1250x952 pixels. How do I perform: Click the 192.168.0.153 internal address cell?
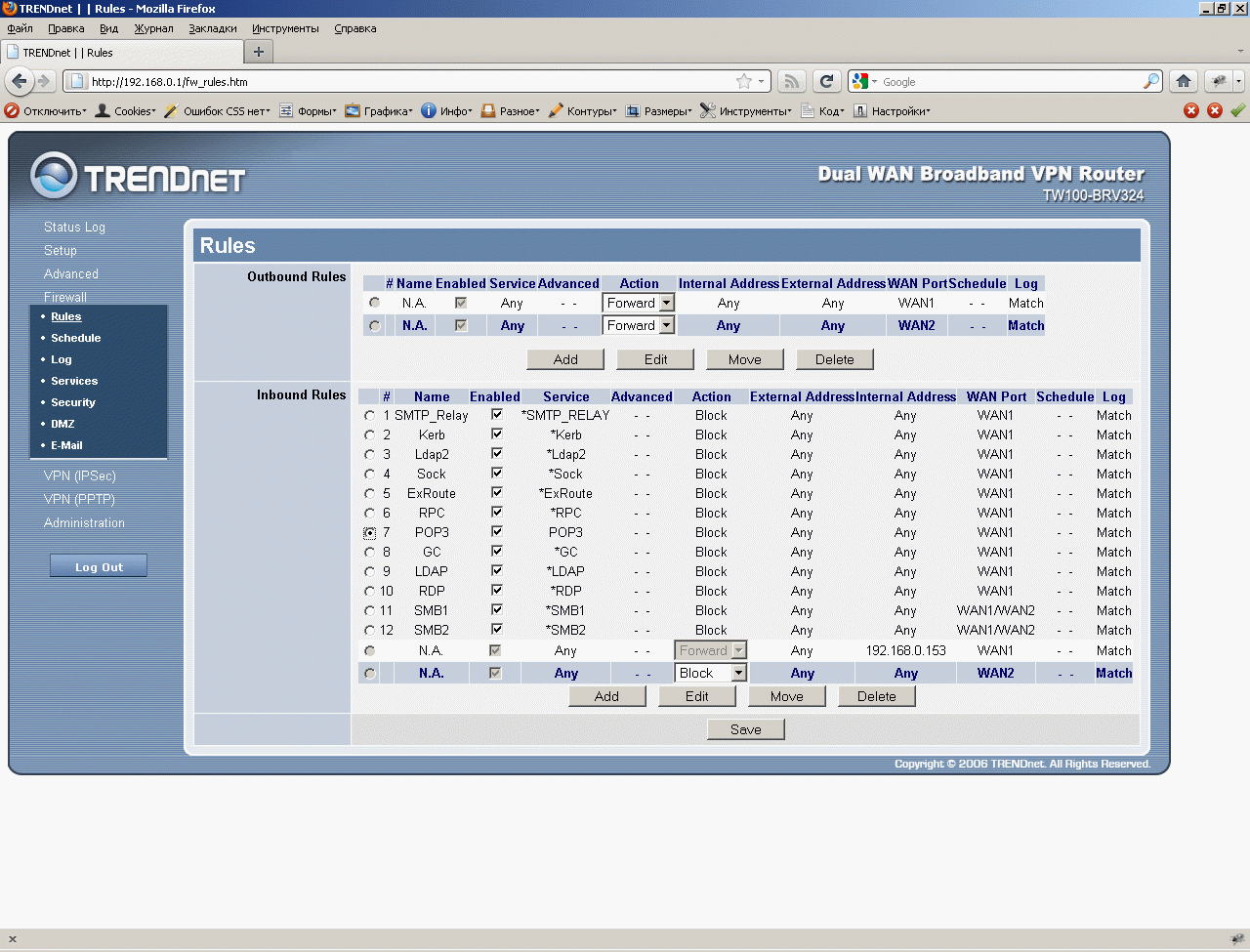905,650
